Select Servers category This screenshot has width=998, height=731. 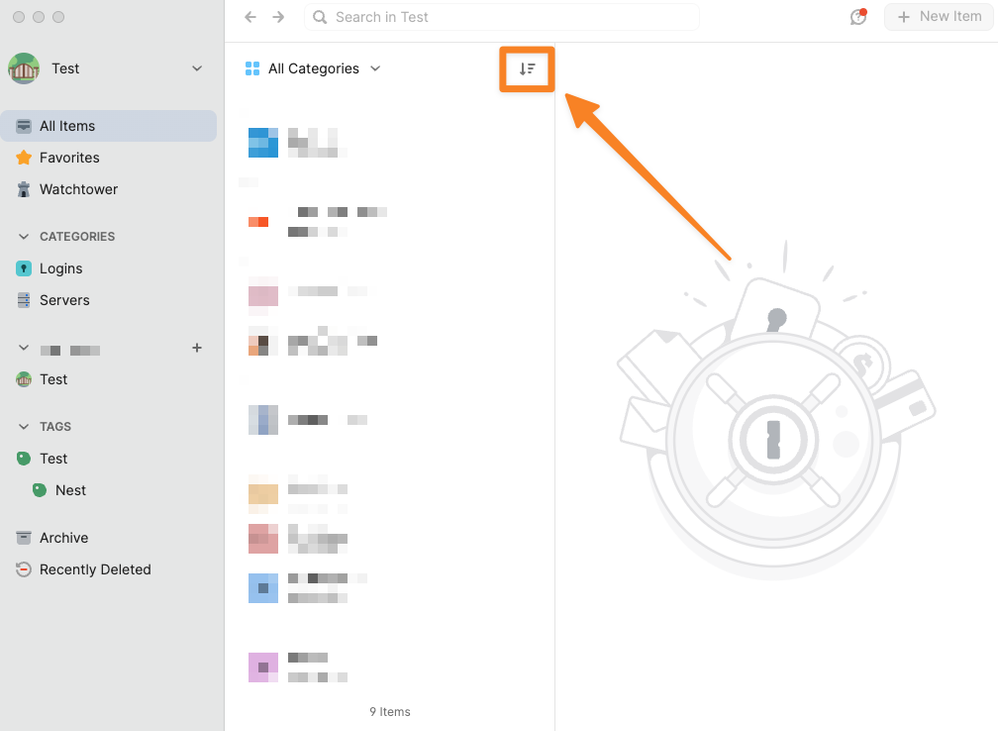point(64,300)
